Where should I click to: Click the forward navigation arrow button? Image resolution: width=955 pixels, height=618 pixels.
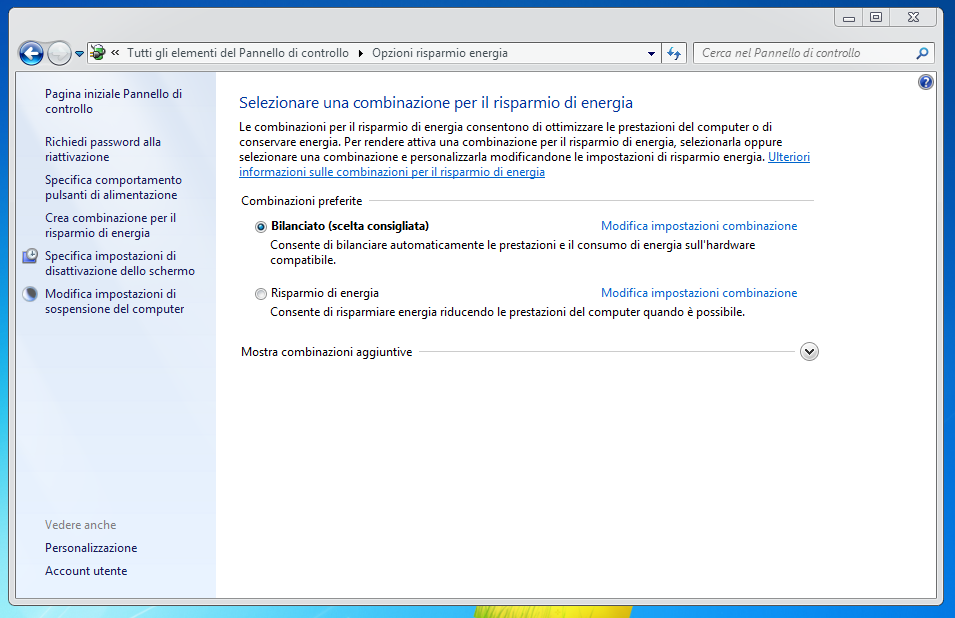click(59, 53)
